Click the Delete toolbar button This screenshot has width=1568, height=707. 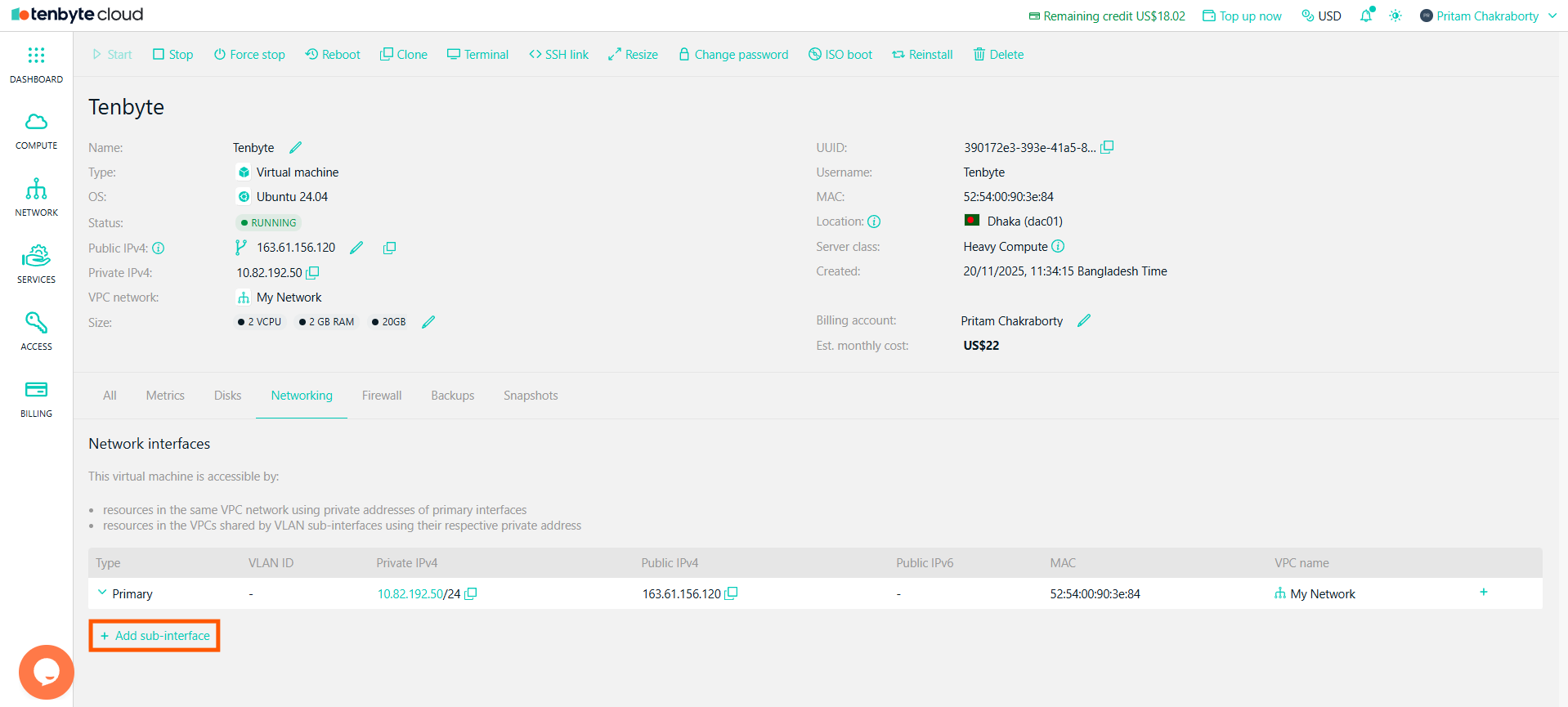[x=998, y=54]
